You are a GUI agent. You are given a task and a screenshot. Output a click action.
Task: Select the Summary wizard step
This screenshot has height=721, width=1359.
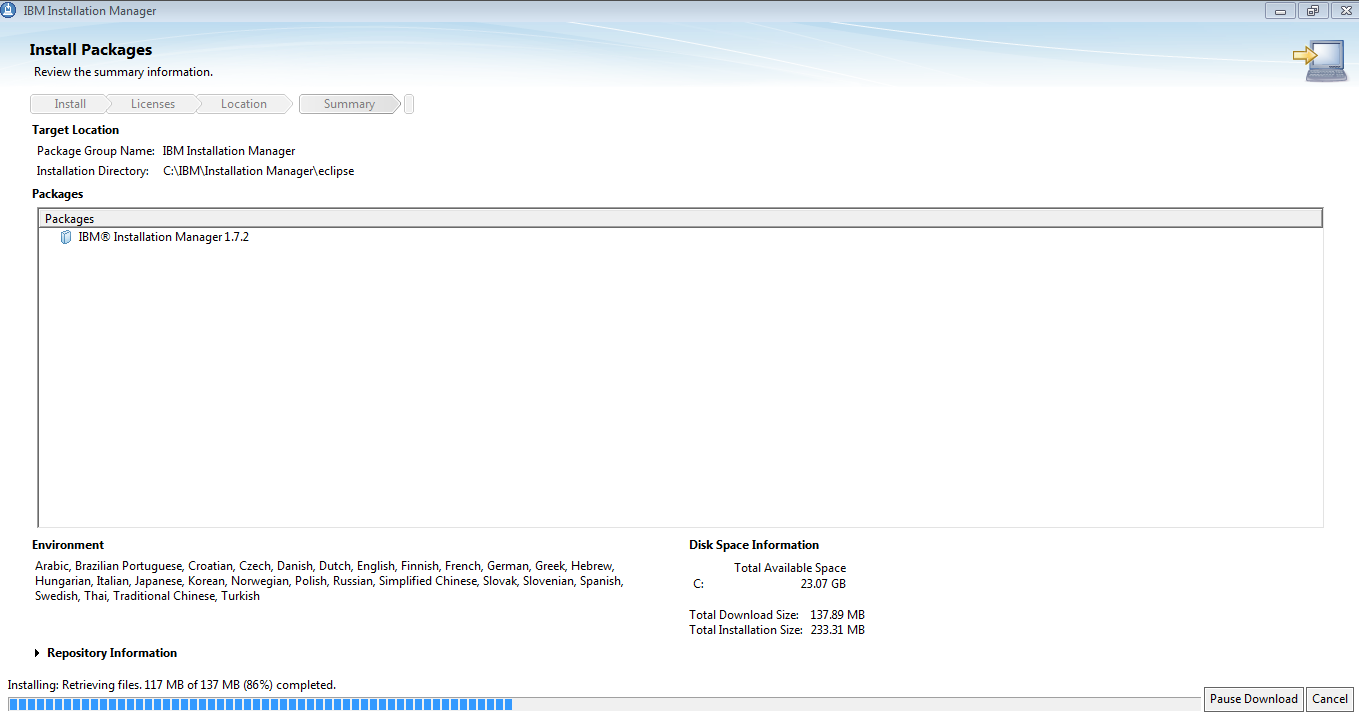pos(349,104)
